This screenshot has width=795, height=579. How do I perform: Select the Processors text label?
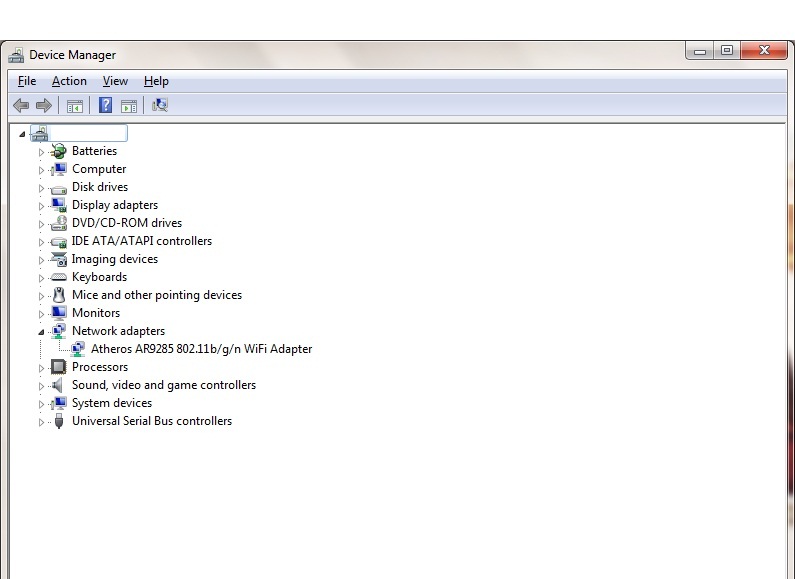point(100,367)
